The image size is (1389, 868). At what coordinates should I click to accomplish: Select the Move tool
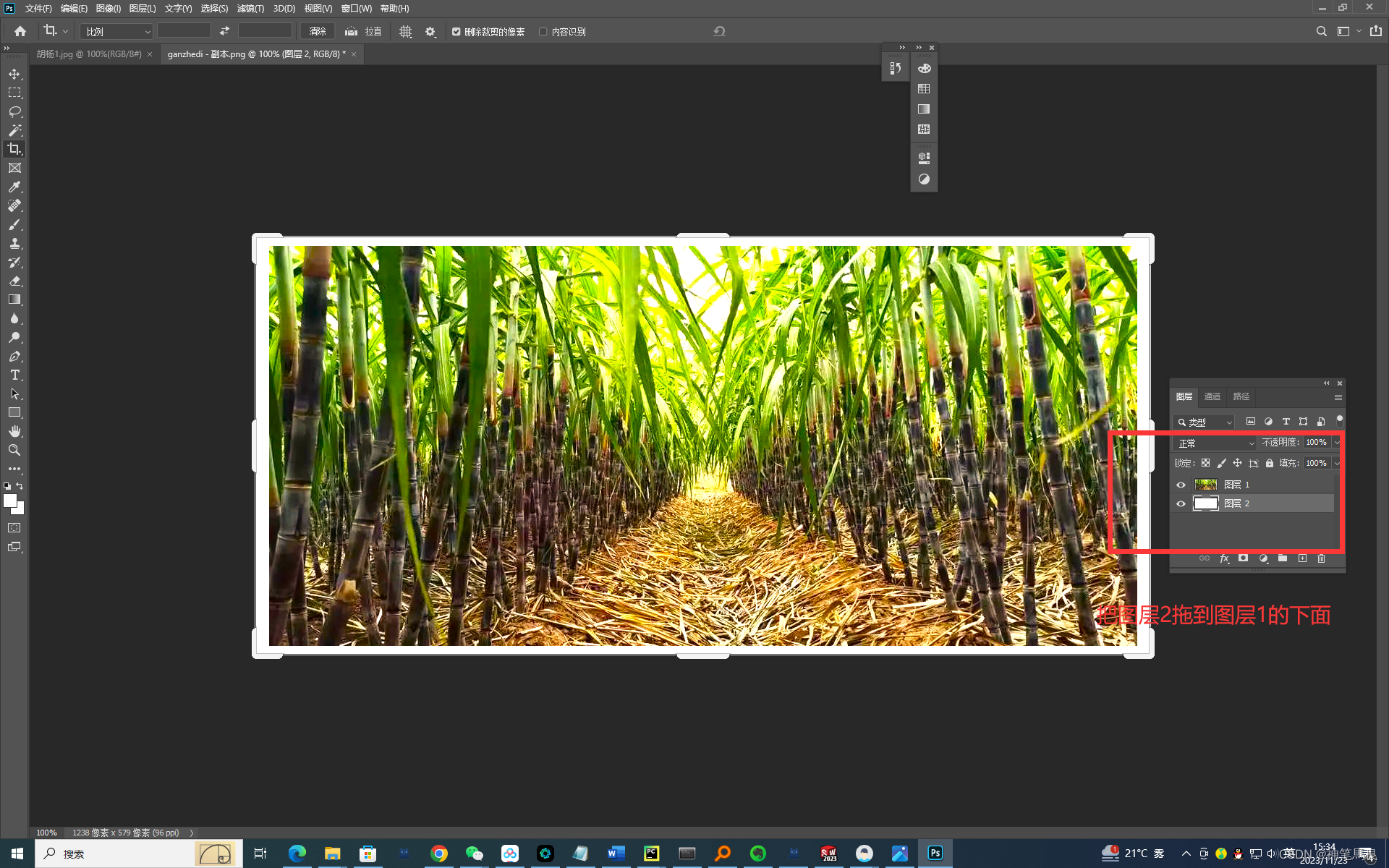click(x=14, y=74)
